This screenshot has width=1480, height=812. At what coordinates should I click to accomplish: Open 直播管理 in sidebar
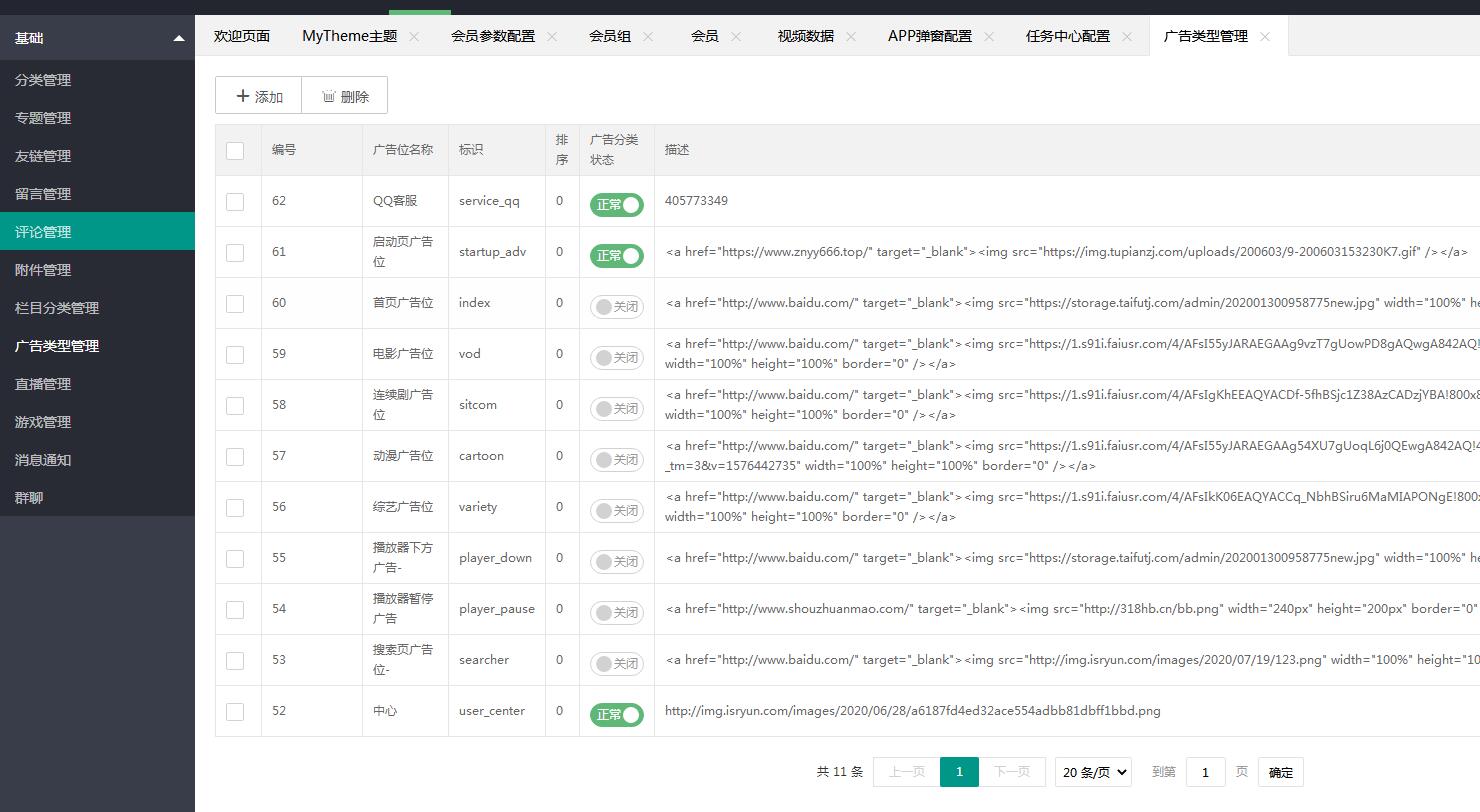click(97, 384)
